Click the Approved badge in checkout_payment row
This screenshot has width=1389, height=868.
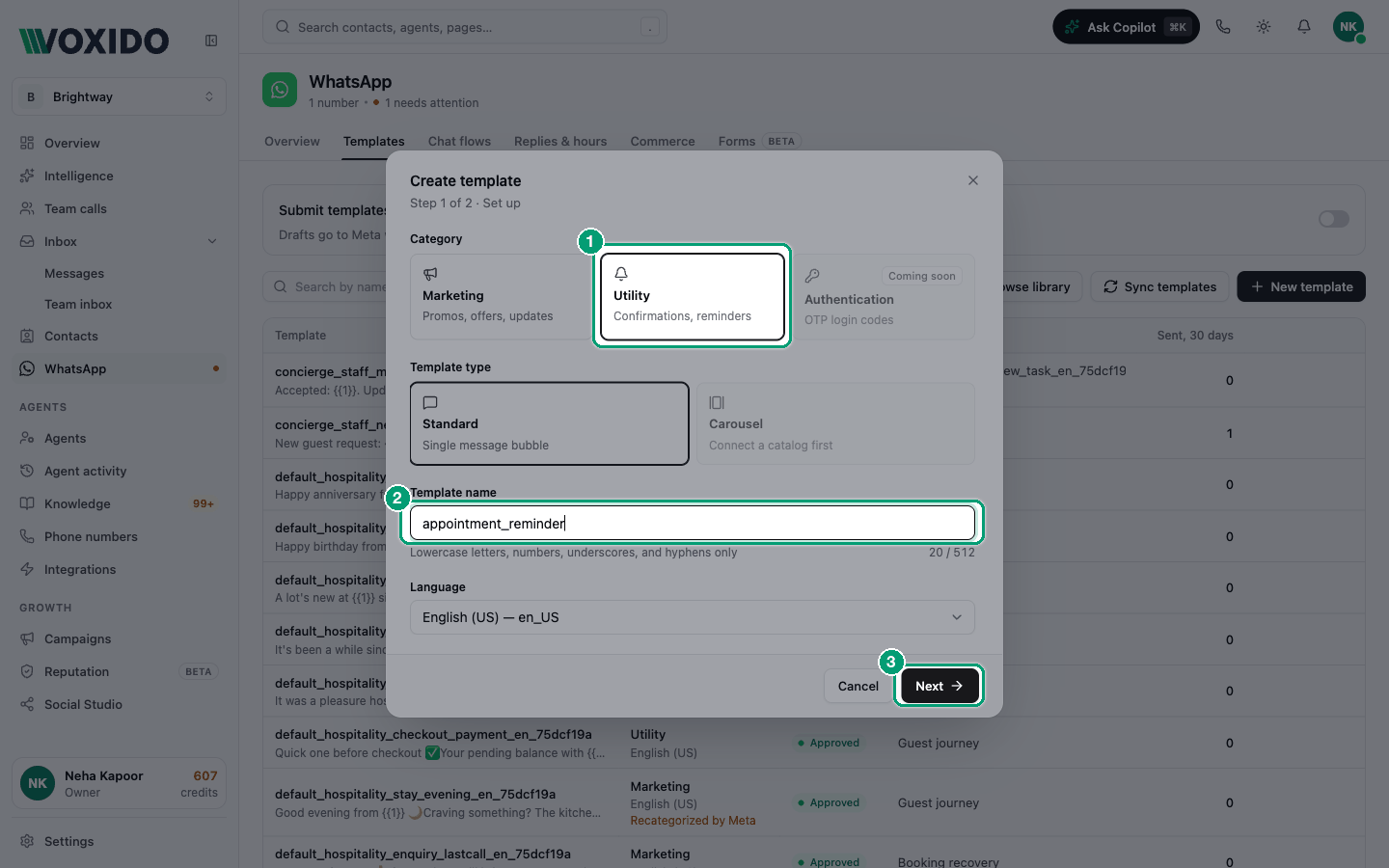(829, 743)
